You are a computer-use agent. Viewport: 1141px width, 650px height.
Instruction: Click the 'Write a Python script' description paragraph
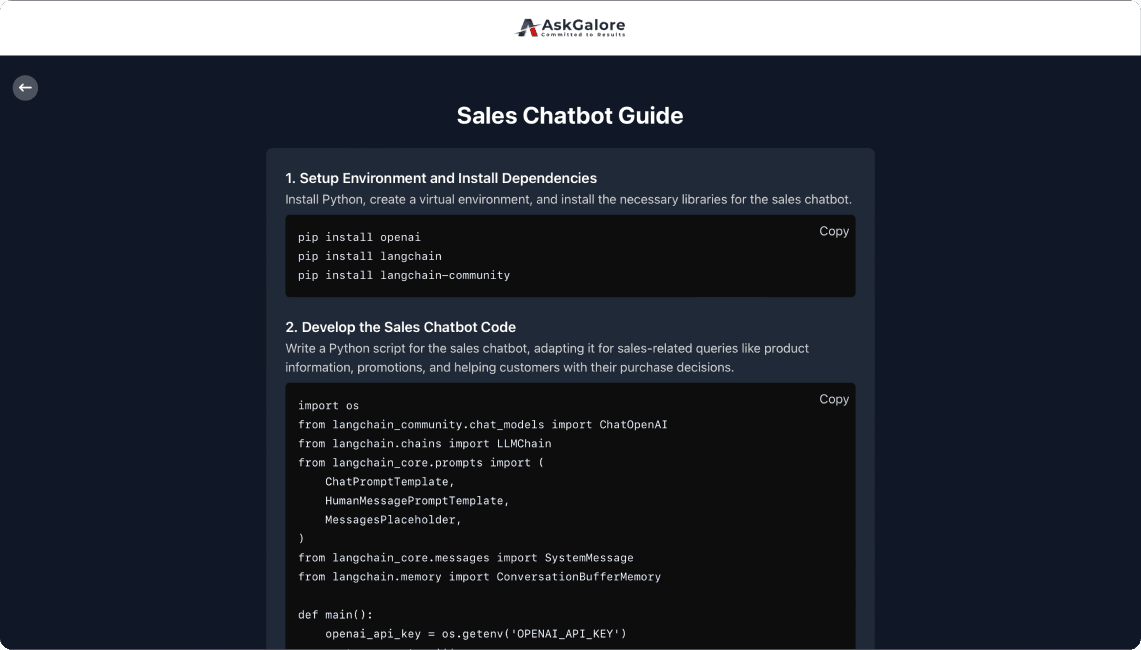click(x=547, y=358)
